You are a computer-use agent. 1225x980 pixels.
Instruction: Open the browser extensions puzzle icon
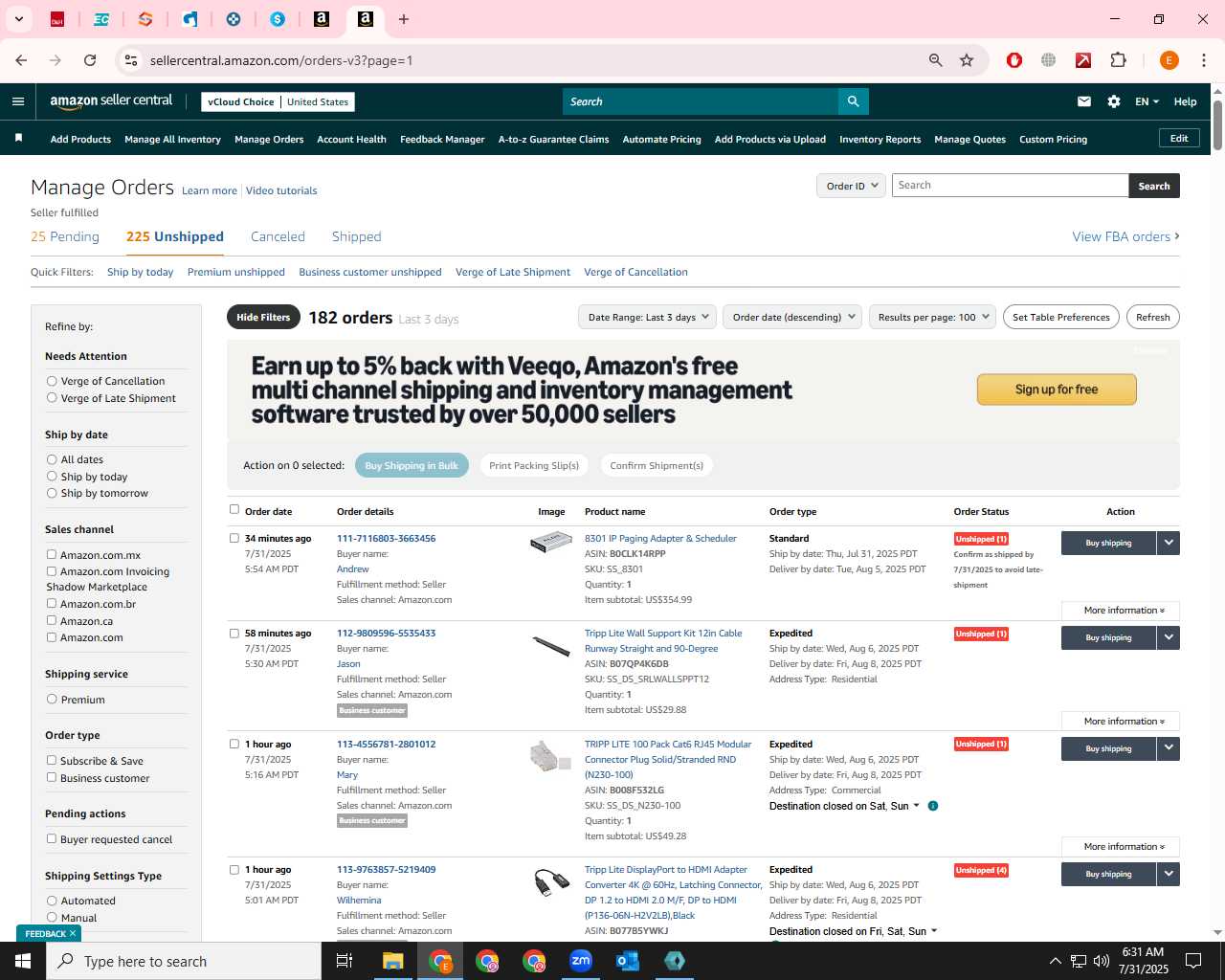click(x=1118, y=60)
